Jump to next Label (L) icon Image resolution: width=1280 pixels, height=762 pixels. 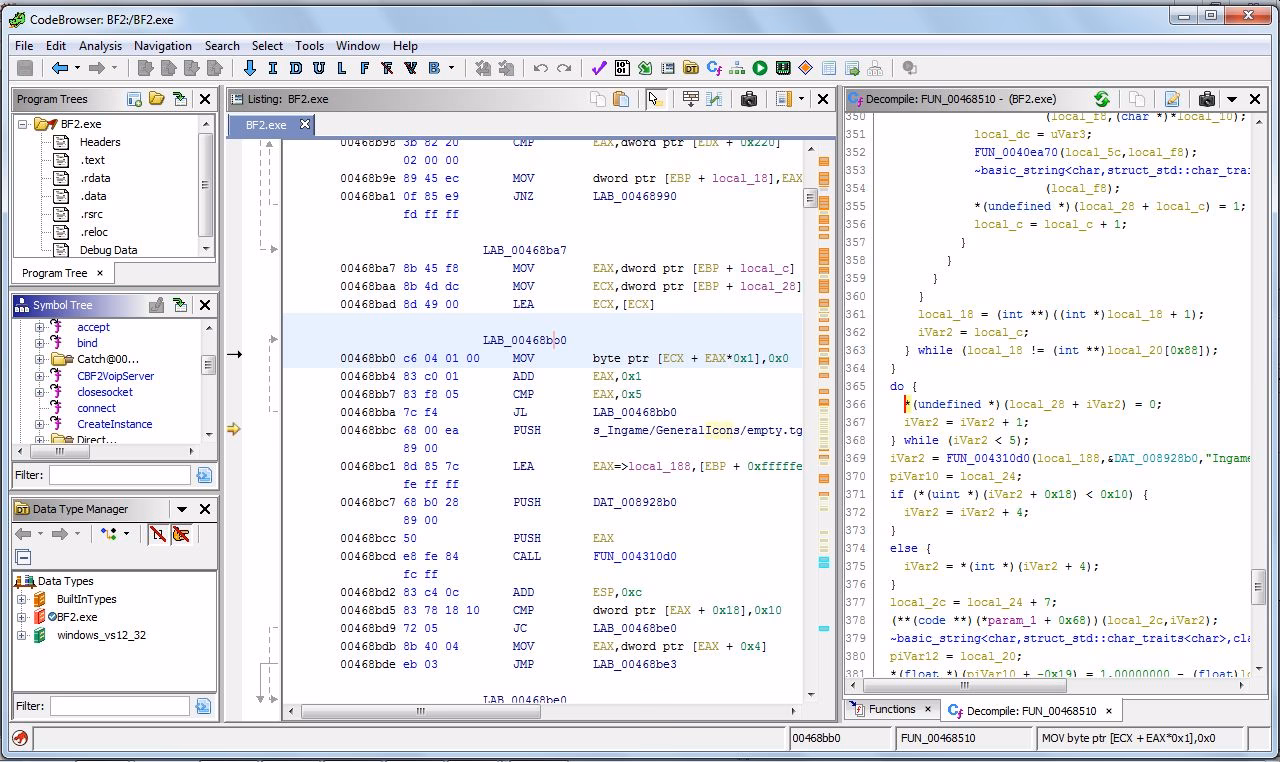coord(341,68)
